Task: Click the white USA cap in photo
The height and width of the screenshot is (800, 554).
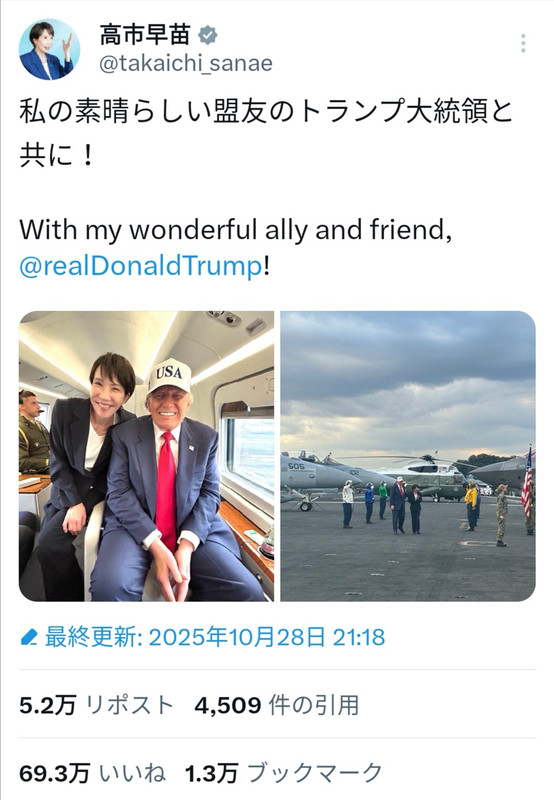Action: pyautogui.click(x=169, y=377)
